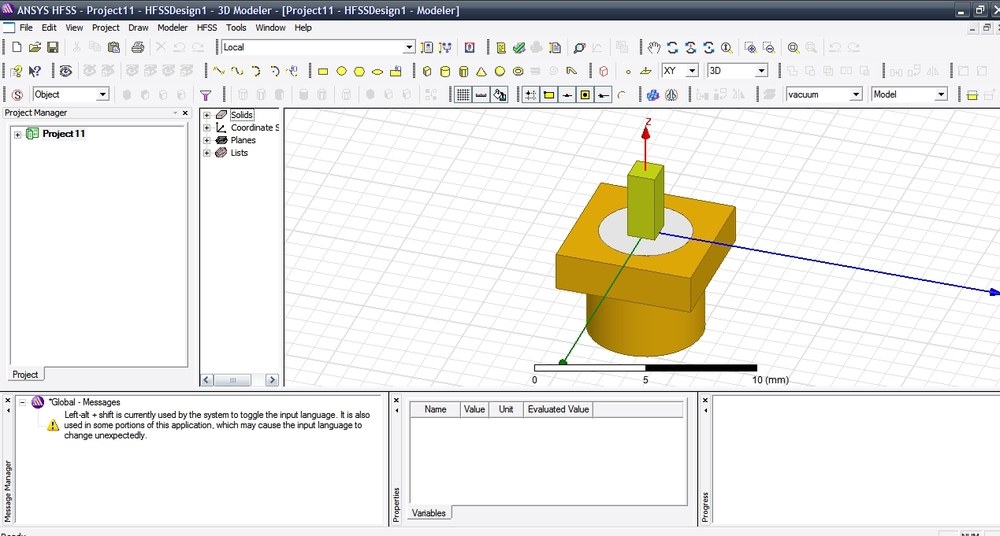Collapse the Global Messages node
The height and width of the screenshot is (536, 1000).
[22, 403]
